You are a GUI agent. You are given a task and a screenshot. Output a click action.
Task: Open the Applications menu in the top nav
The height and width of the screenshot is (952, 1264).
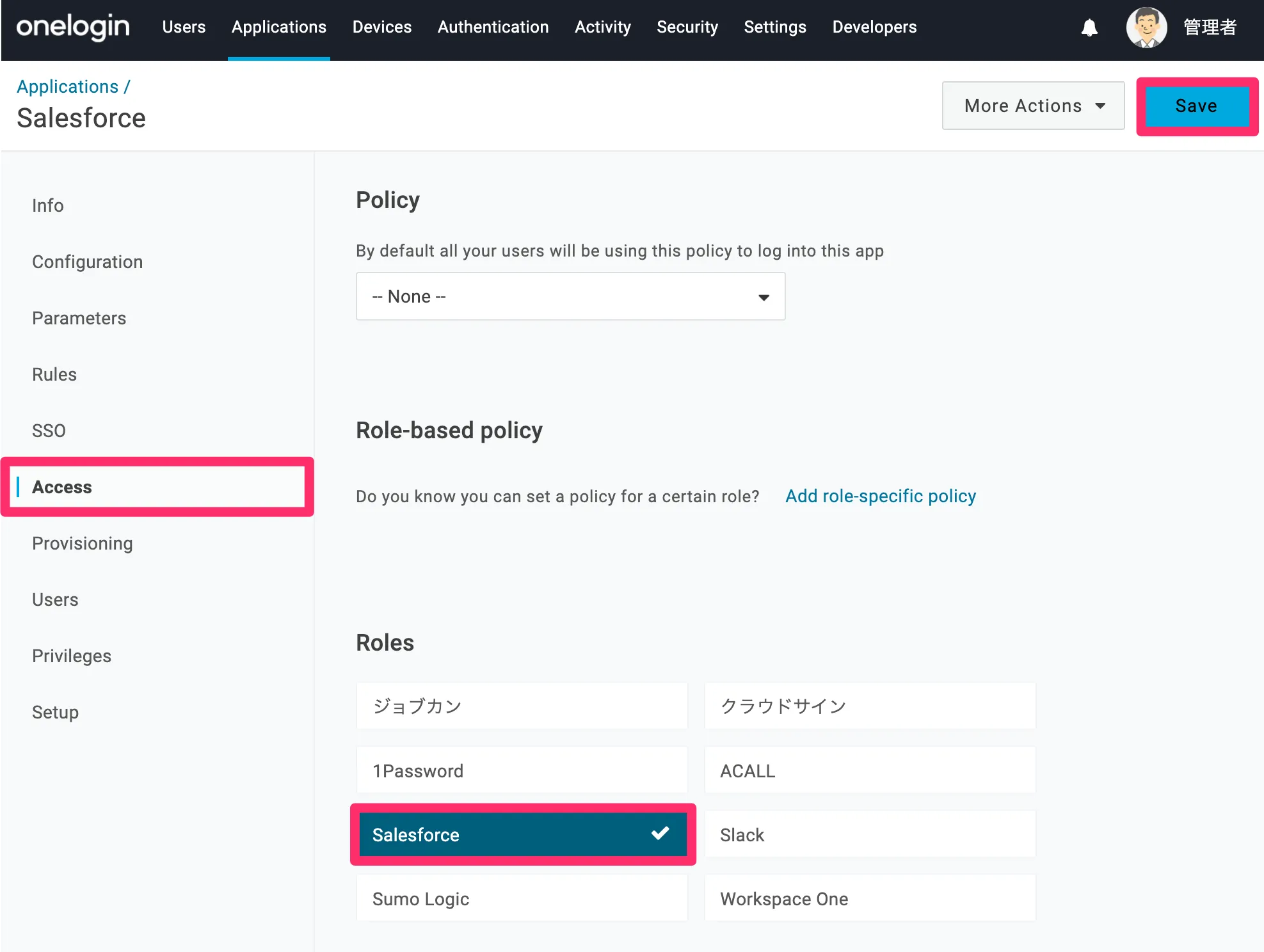pyautogui.click(x=278, y=27)
